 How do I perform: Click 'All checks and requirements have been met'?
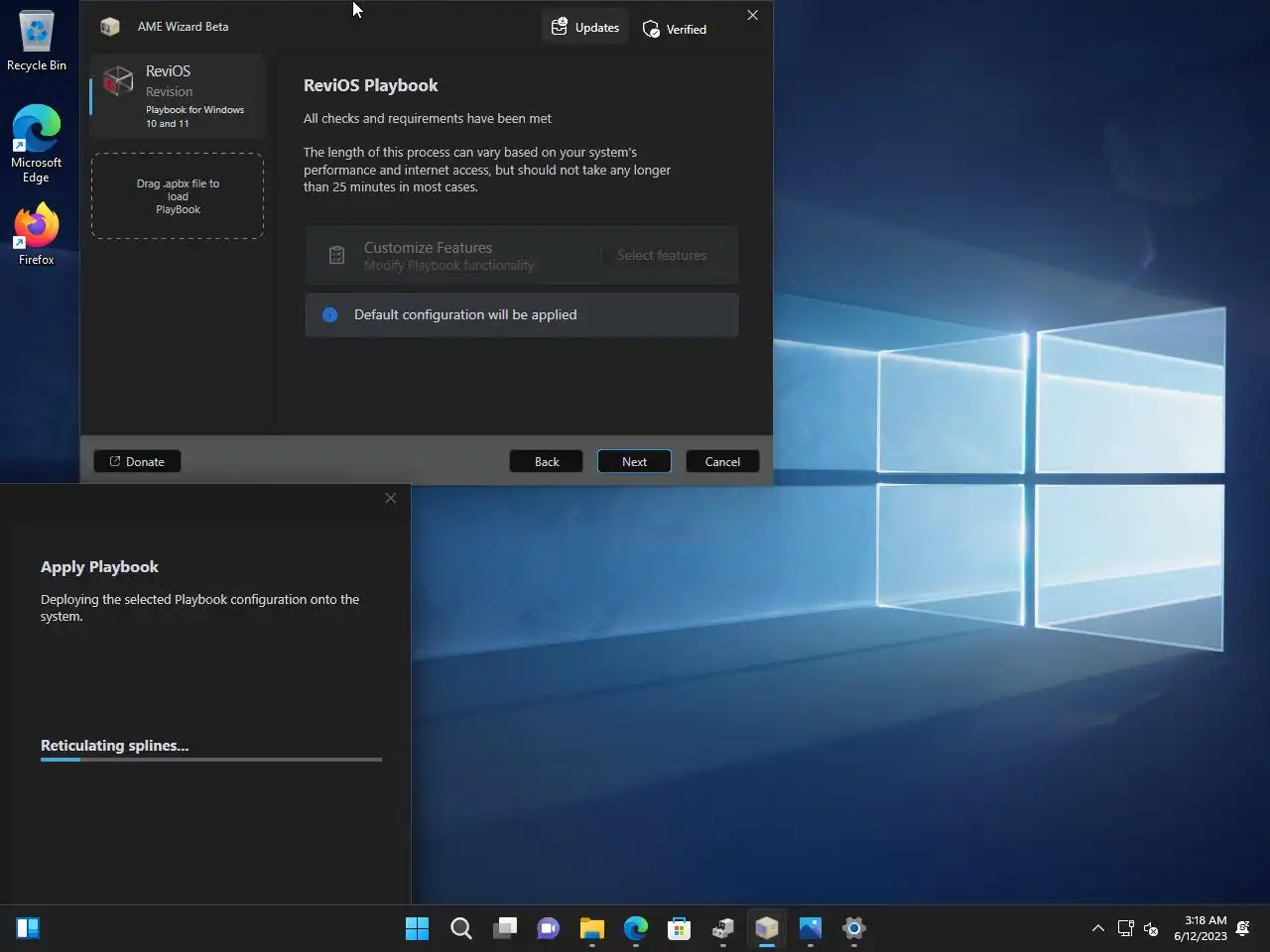click(428, 118)
